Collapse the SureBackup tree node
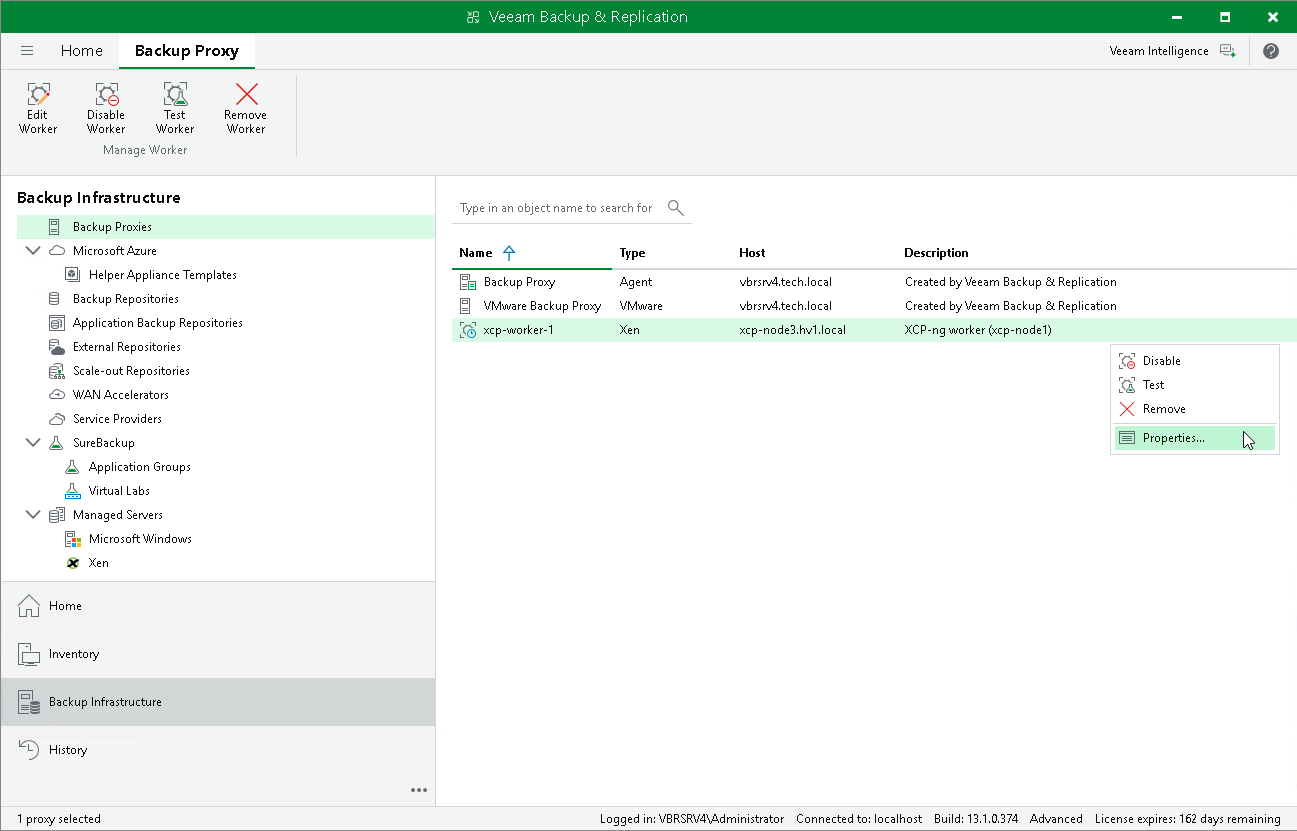 [x=33, y=443]
